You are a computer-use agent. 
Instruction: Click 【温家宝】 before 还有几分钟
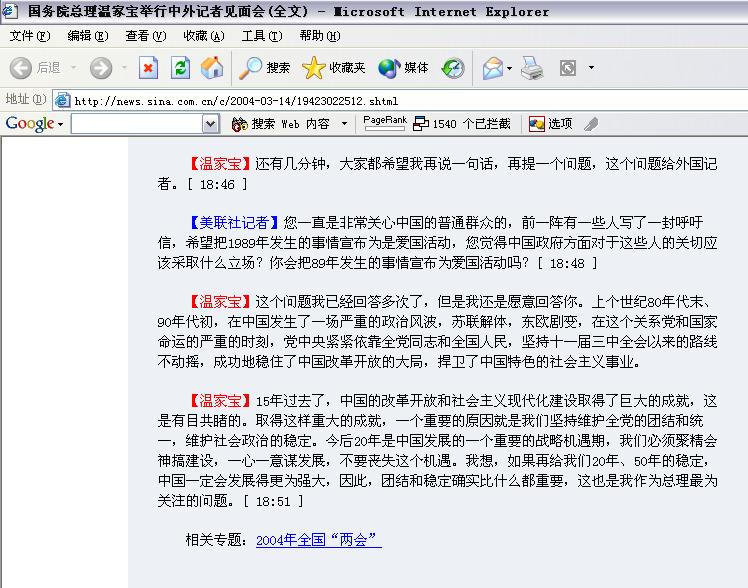pyautogui.click(x=219, y=164)
